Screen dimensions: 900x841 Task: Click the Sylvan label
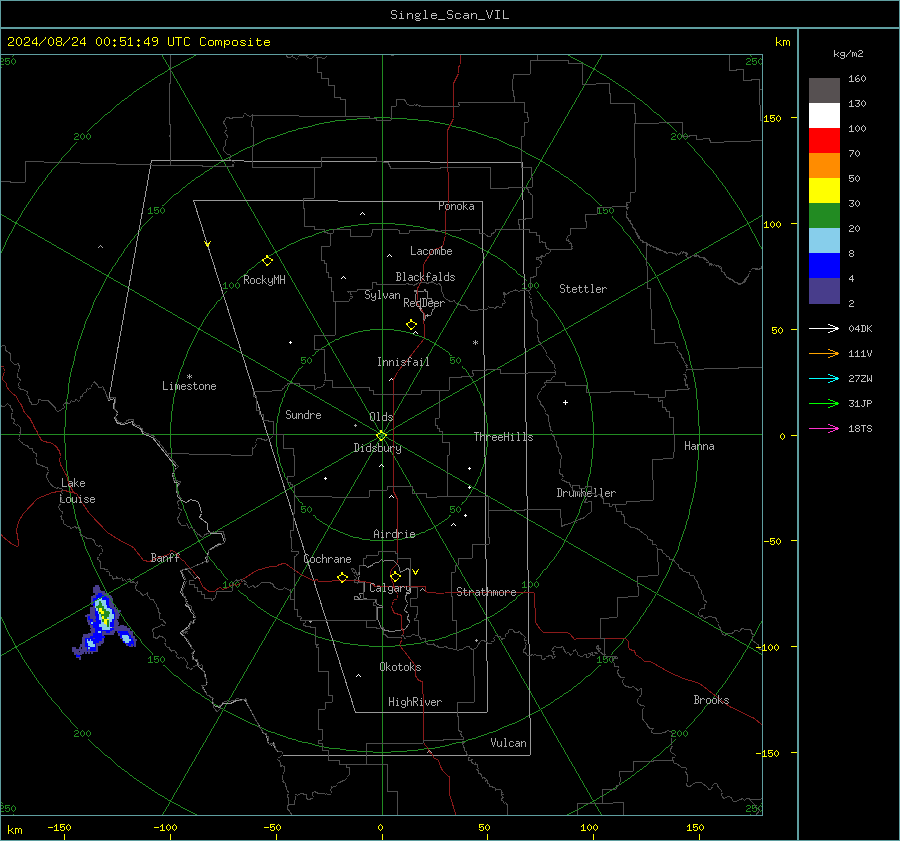point(382,295)
